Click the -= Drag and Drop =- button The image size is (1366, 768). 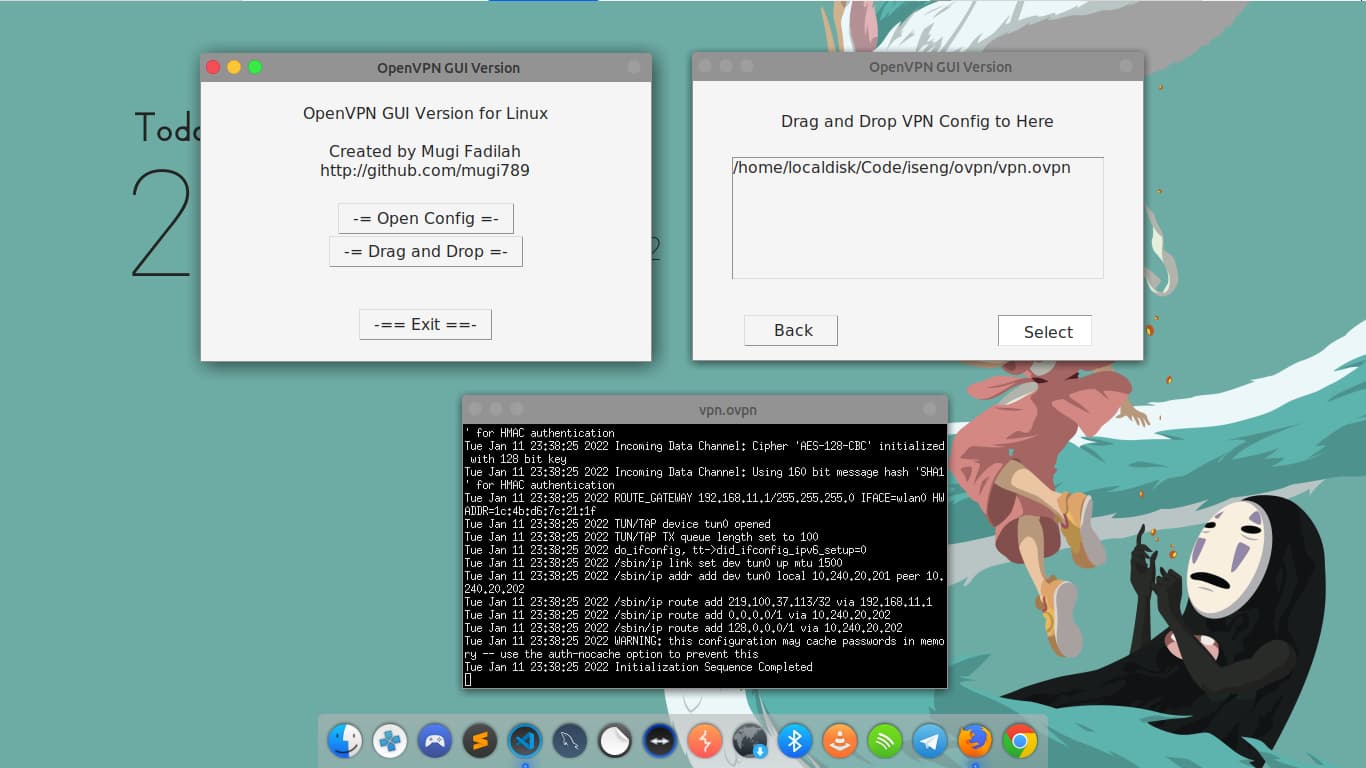coord(425,251)
